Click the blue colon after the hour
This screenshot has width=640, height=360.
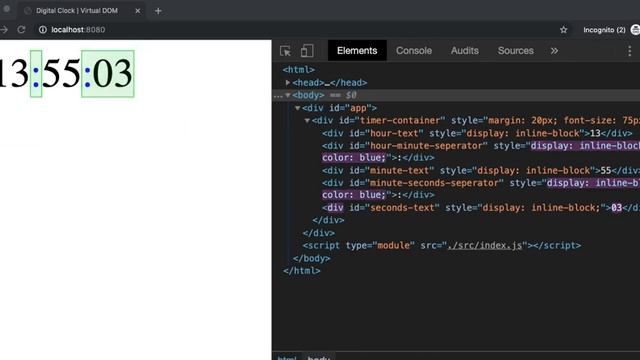pyautogui.click(x=36, y=77)
